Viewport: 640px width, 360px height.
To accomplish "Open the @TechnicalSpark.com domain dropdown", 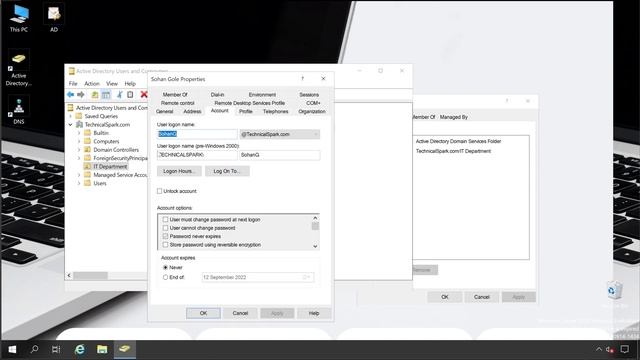I will pos(280,134).
